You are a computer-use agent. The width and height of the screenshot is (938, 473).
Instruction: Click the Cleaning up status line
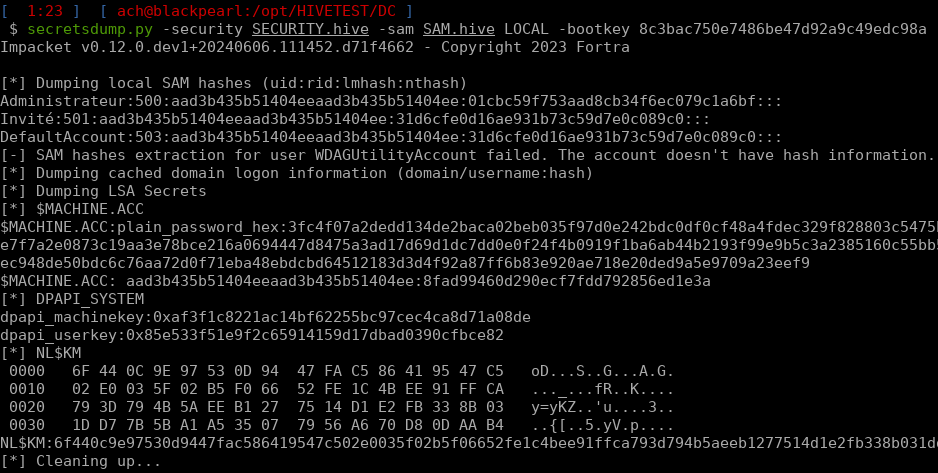click(x=81, y=461)
